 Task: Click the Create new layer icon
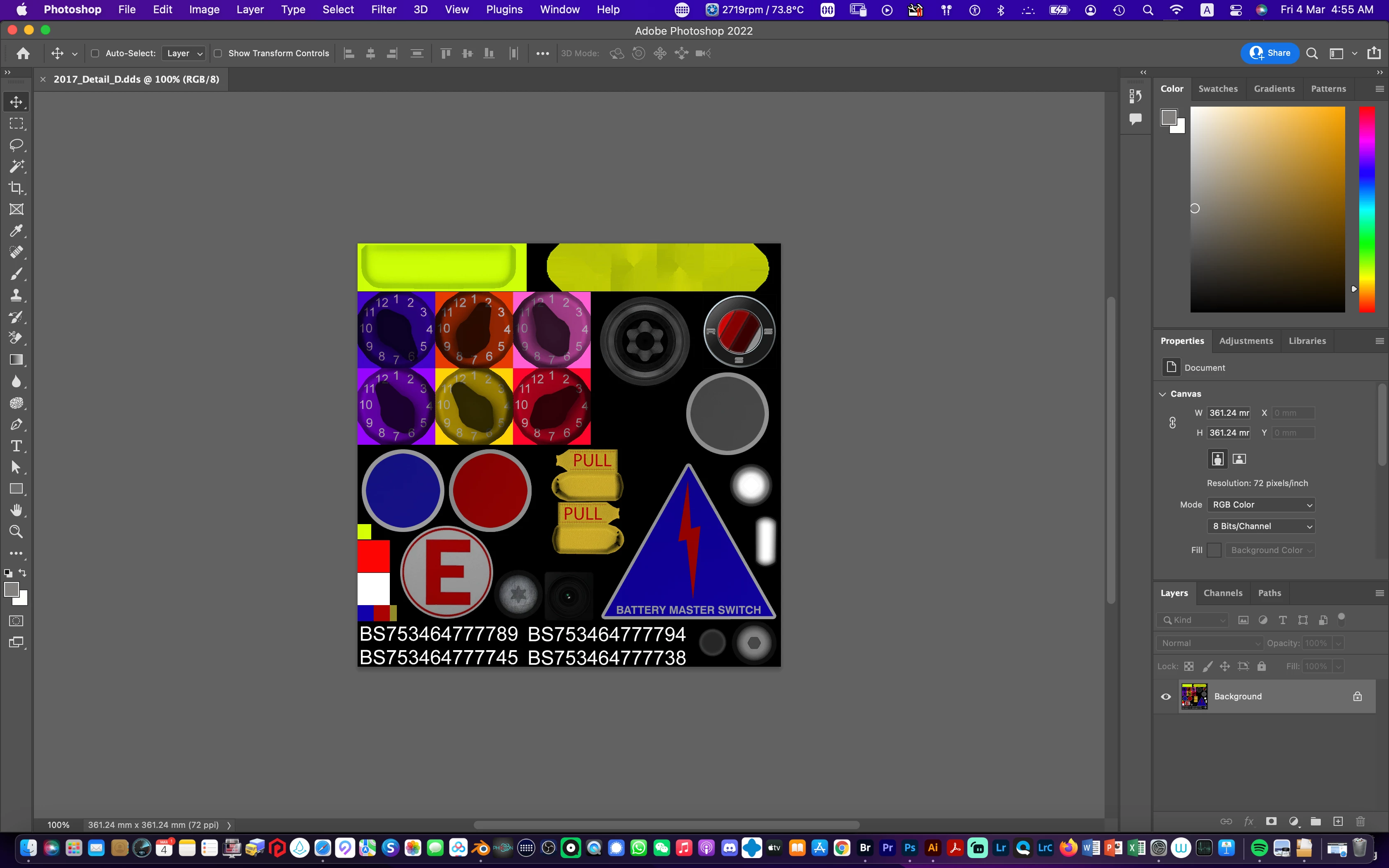(x=1338, y=822)
